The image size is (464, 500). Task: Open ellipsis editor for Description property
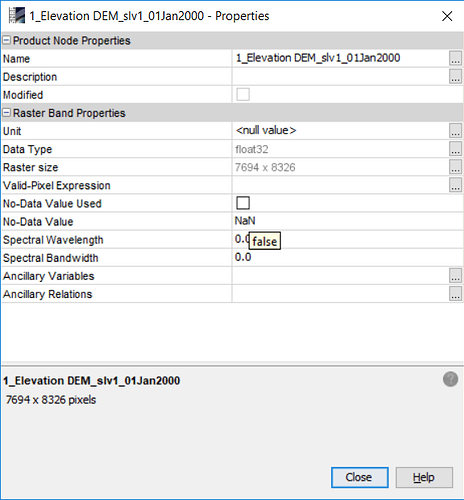(455, 76)
